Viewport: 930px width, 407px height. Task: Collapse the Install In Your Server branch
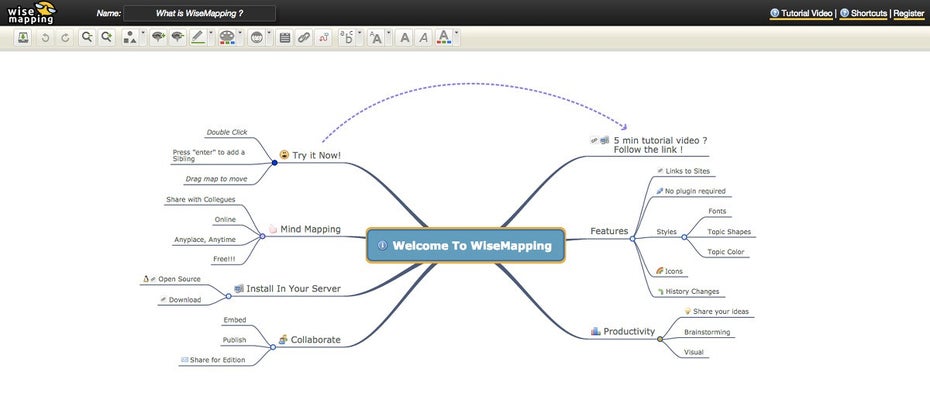coord(228,296)
